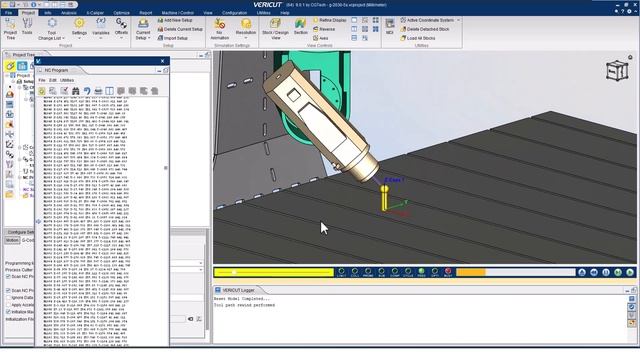This screenshot has height=360, width=640.
Task: Click the Print icon in NC Program toolbar
Action: [98, 91]
